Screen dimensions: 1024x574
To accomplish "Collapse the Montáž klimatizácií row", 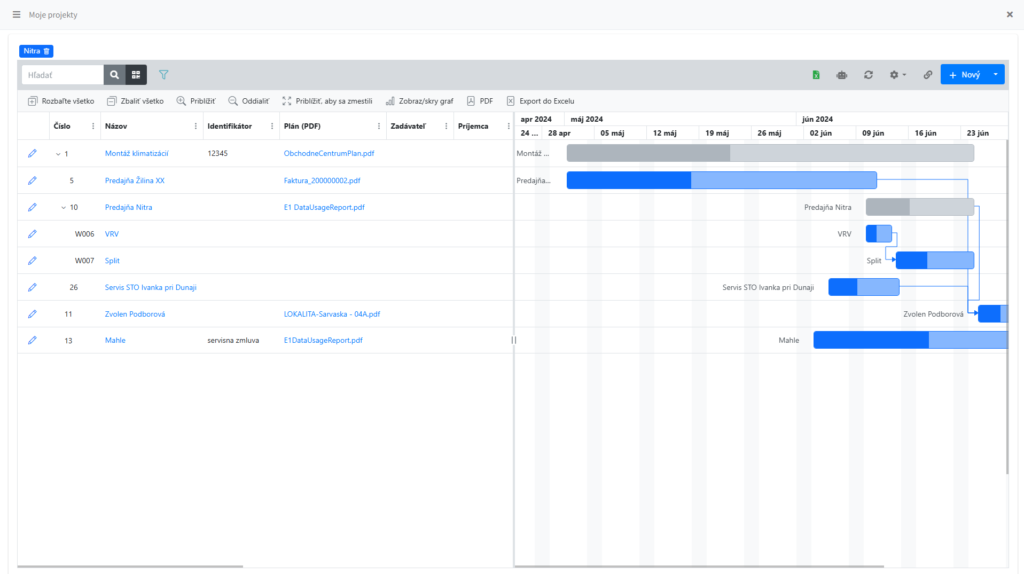I will (x=58, y=153).
